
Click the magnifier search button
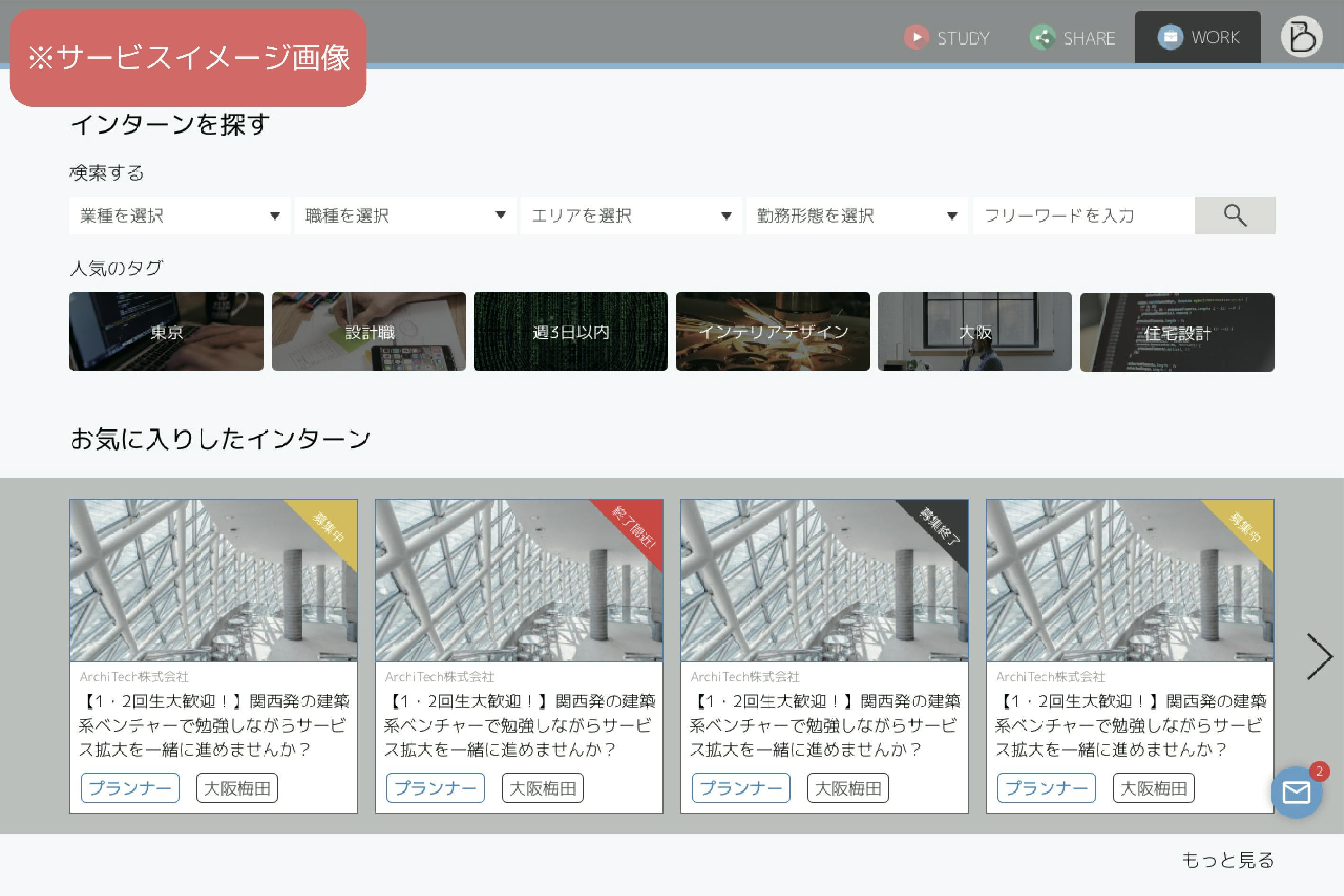(x=1234, y=216)
